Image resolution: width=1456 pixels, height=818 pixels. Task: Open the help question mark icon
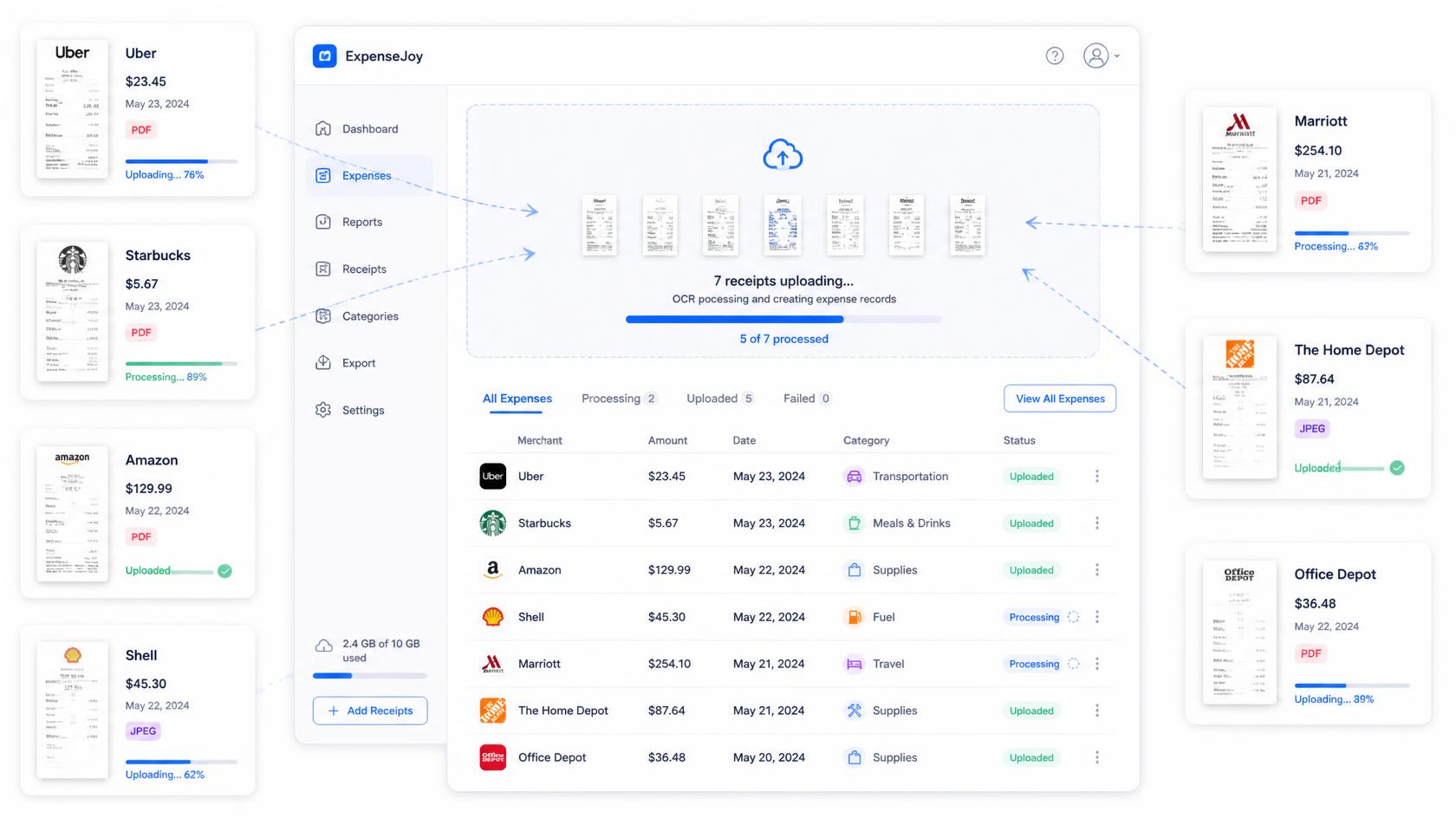[1054, 56]
